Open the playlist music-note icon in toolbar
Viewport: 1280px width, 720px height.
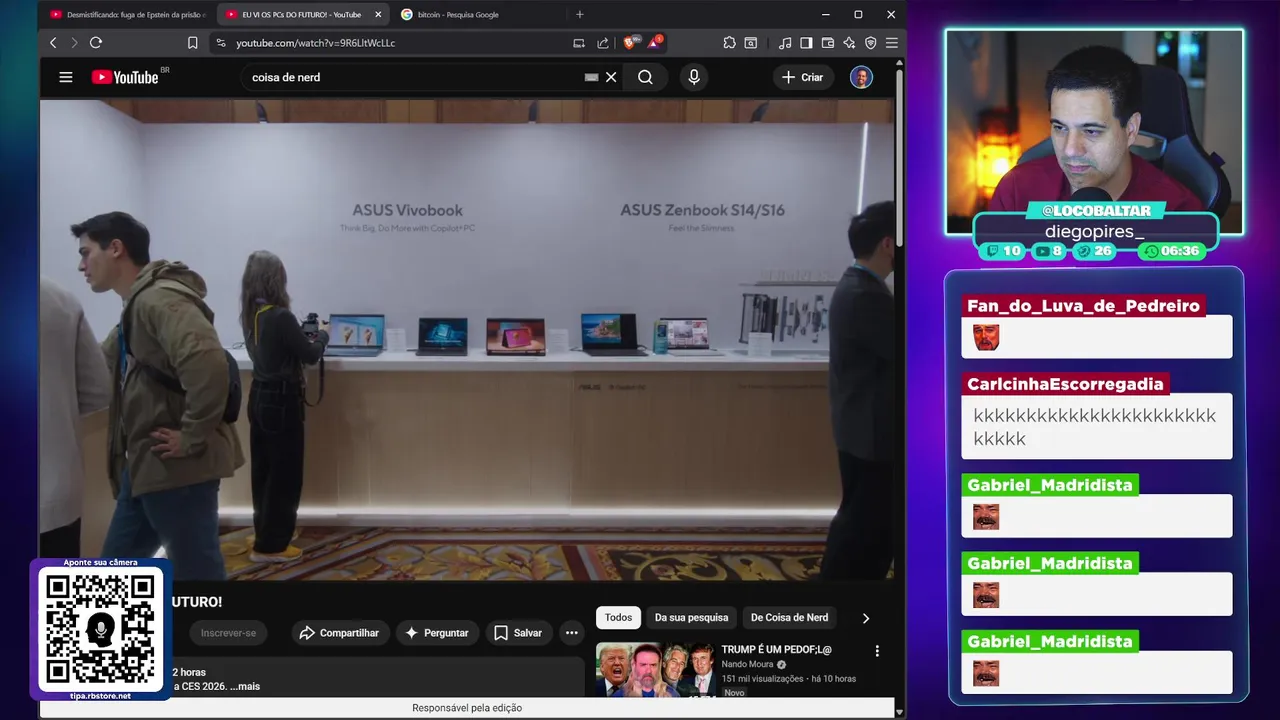[x=785, y=43]
